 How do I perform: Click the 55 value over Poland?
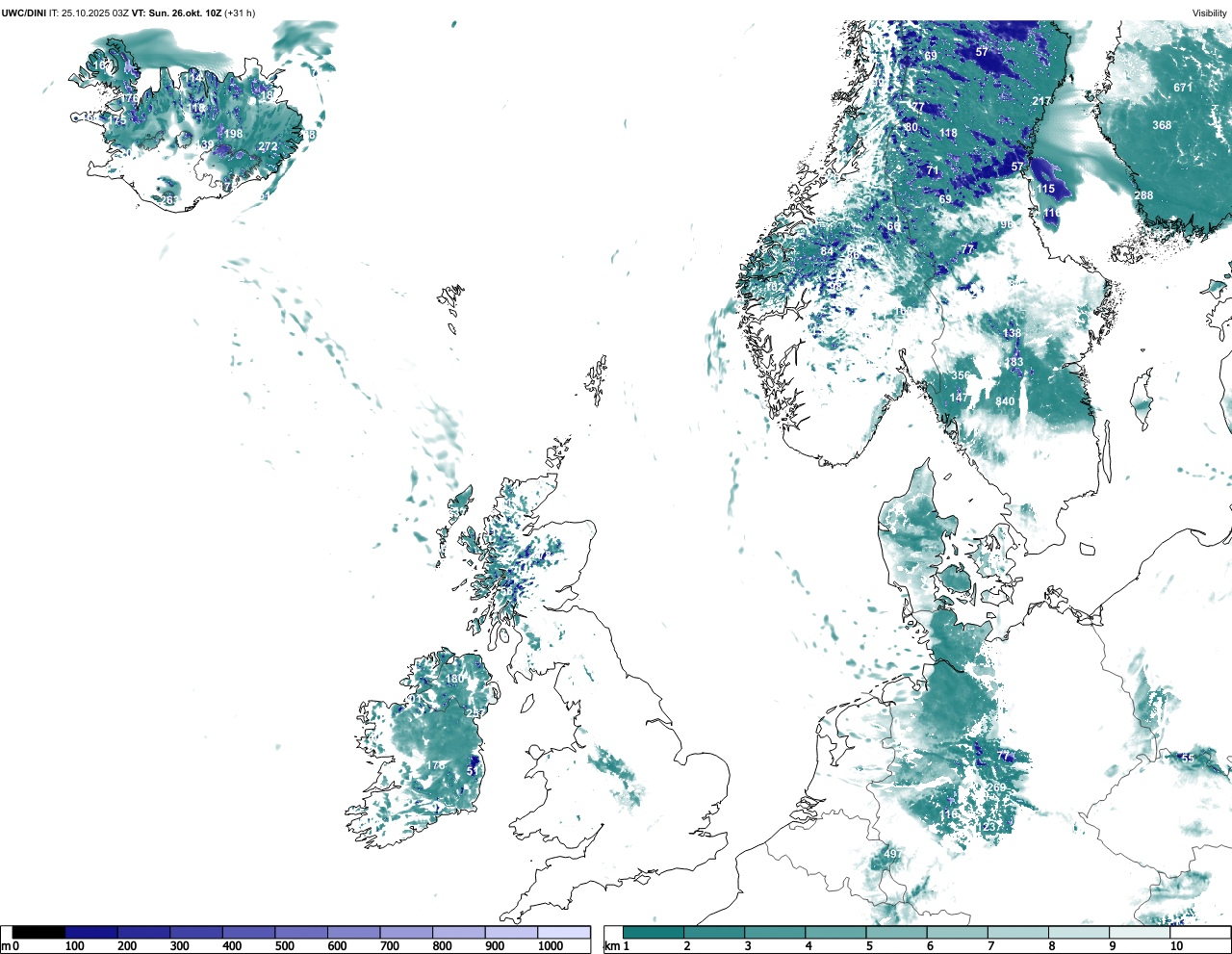tap(1188, 759)
